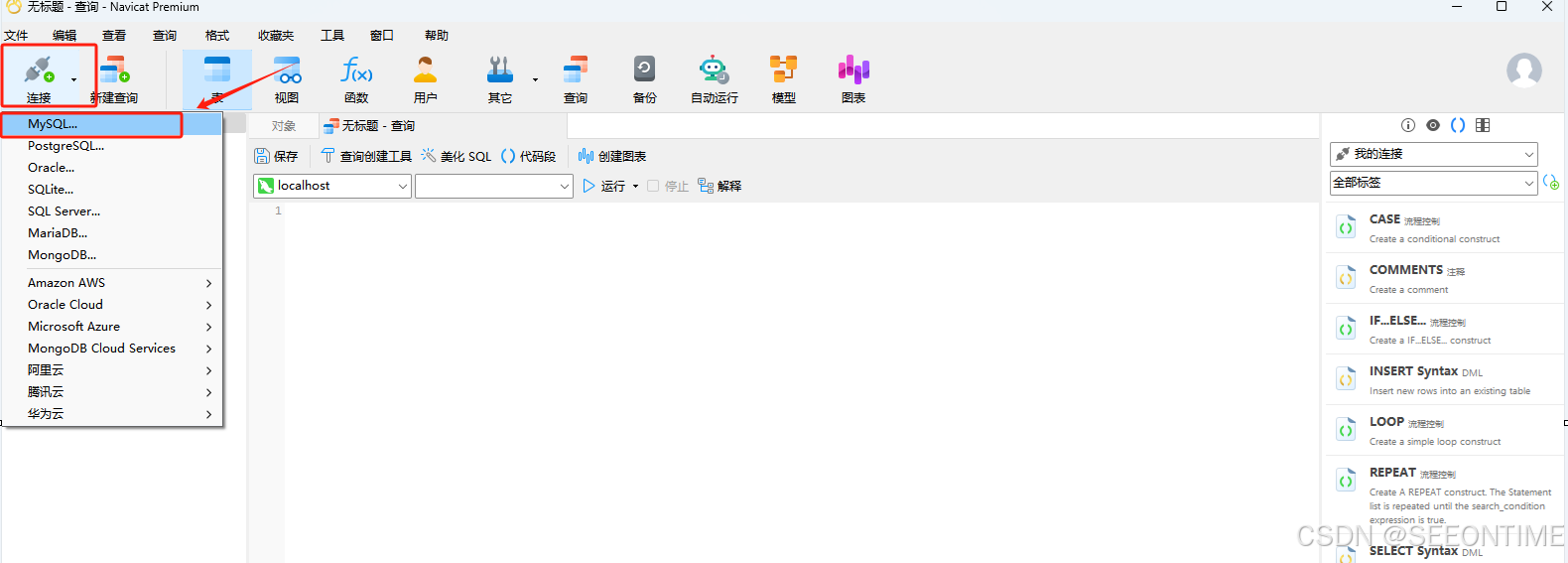The height and width of the screenshot is (563, 1568).
Task: Open the Query (查询) toolbar icon
Action: [x=576, y=70]
